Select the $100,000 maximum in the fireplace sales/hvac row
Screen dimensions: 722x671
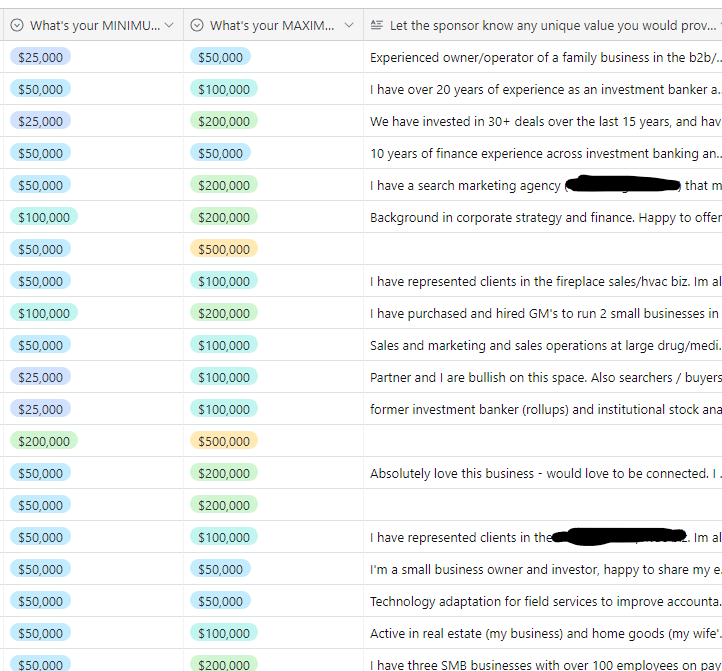pyautogui.click(x=224, y=281)
